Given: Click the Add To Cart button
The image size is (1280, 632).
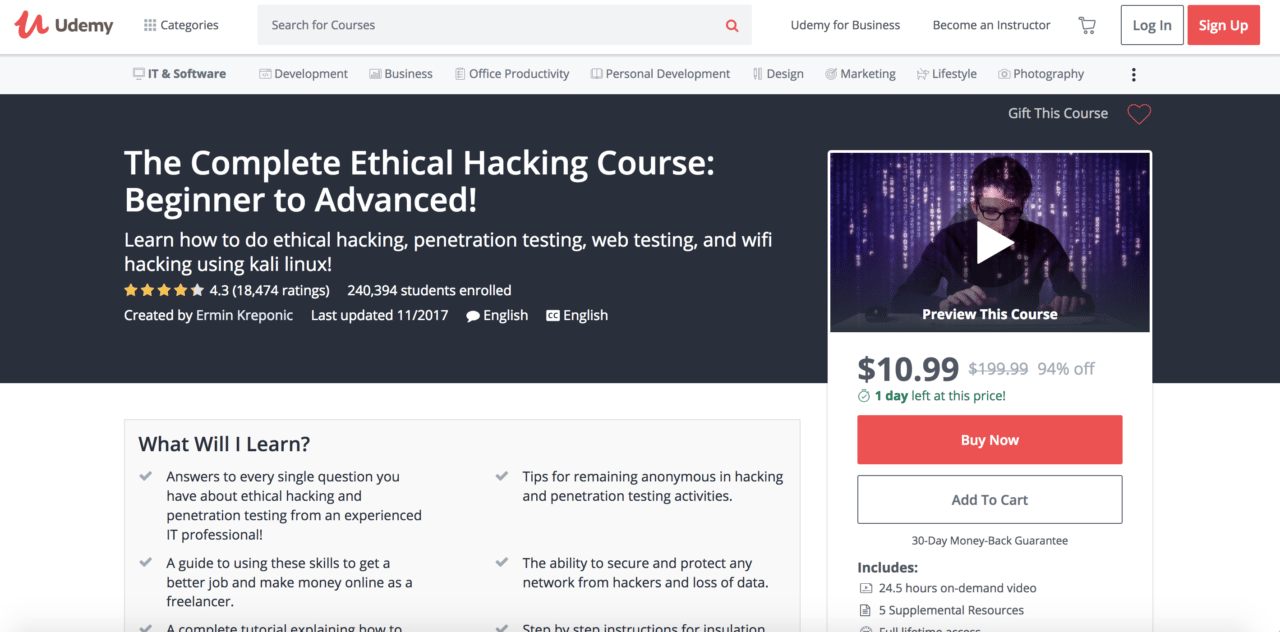Looking at the screenshot, I should pos(990,500).
